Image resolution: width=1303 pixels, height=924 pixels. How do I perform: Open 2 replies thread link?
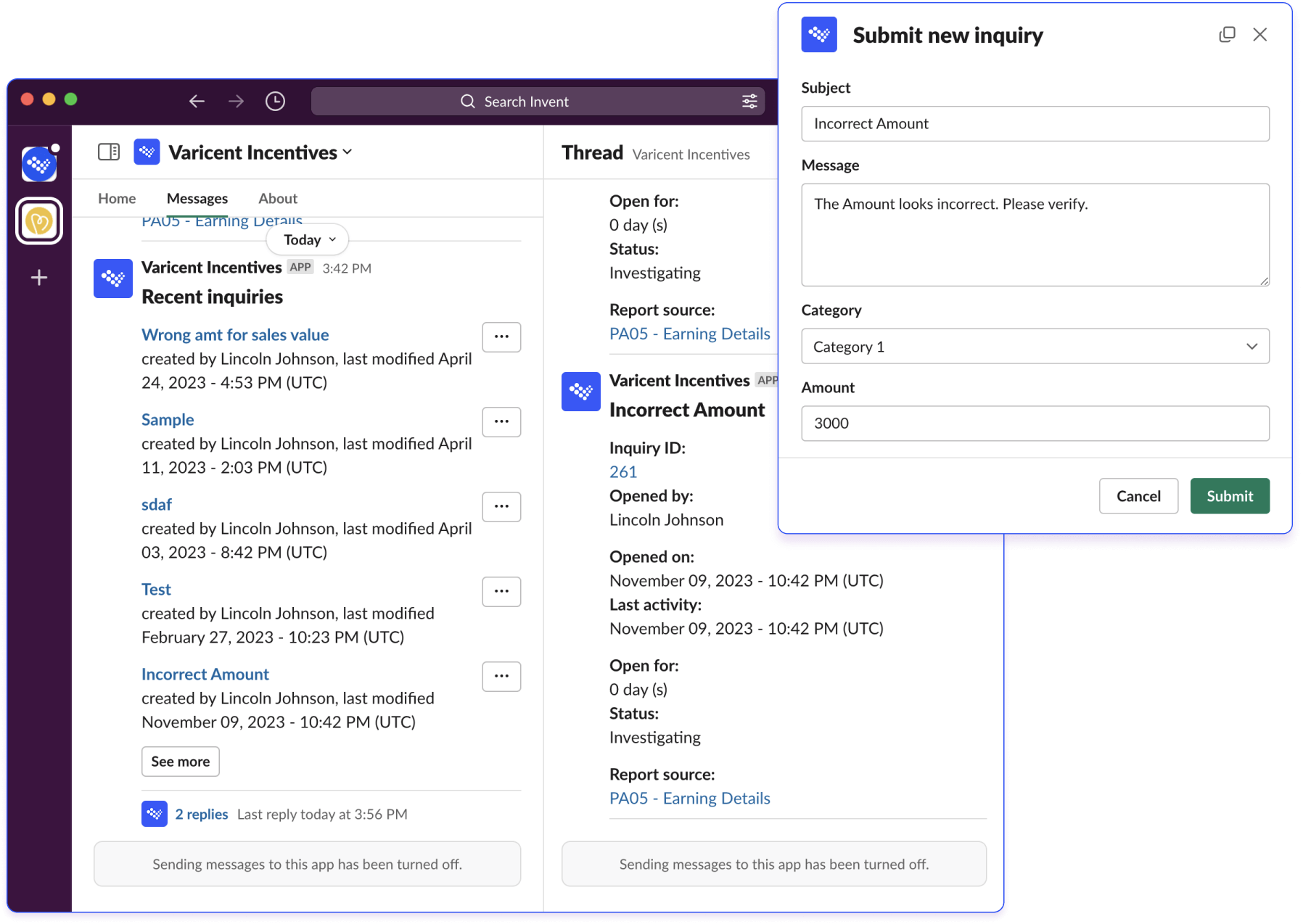[x=202, y=814]
